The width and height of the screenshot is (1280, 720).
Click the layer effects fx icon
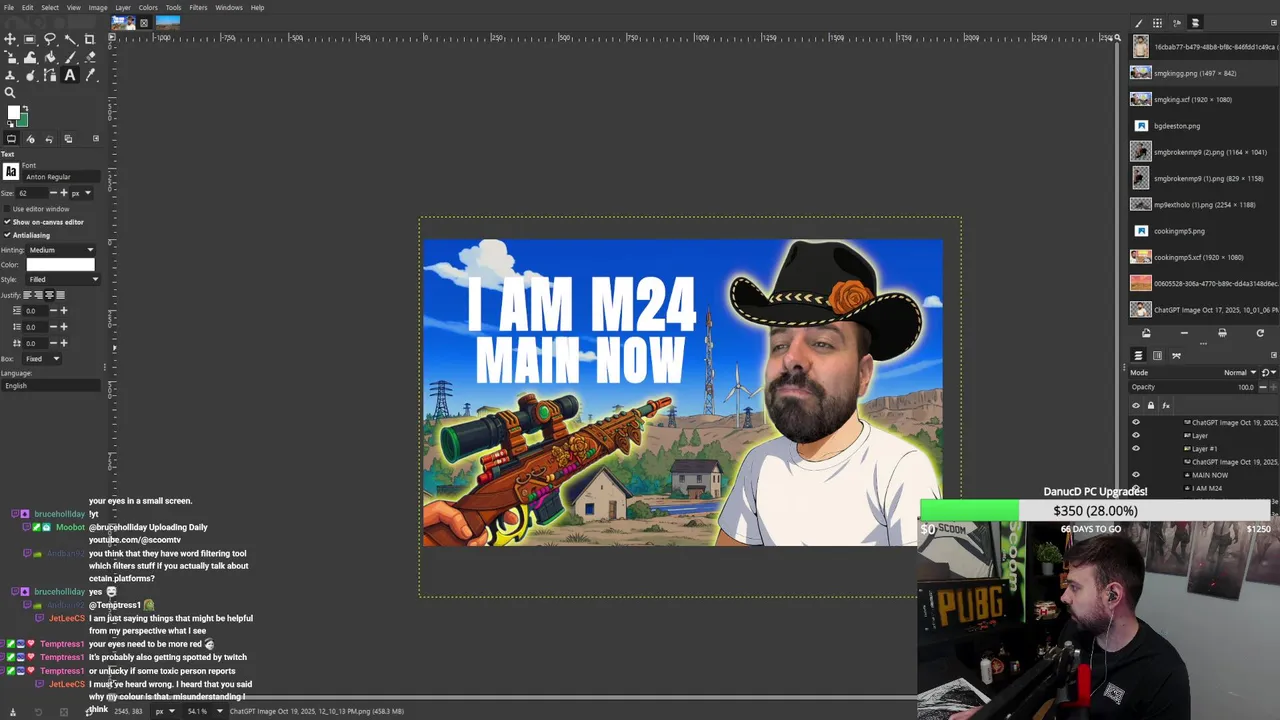[1166, 405]
